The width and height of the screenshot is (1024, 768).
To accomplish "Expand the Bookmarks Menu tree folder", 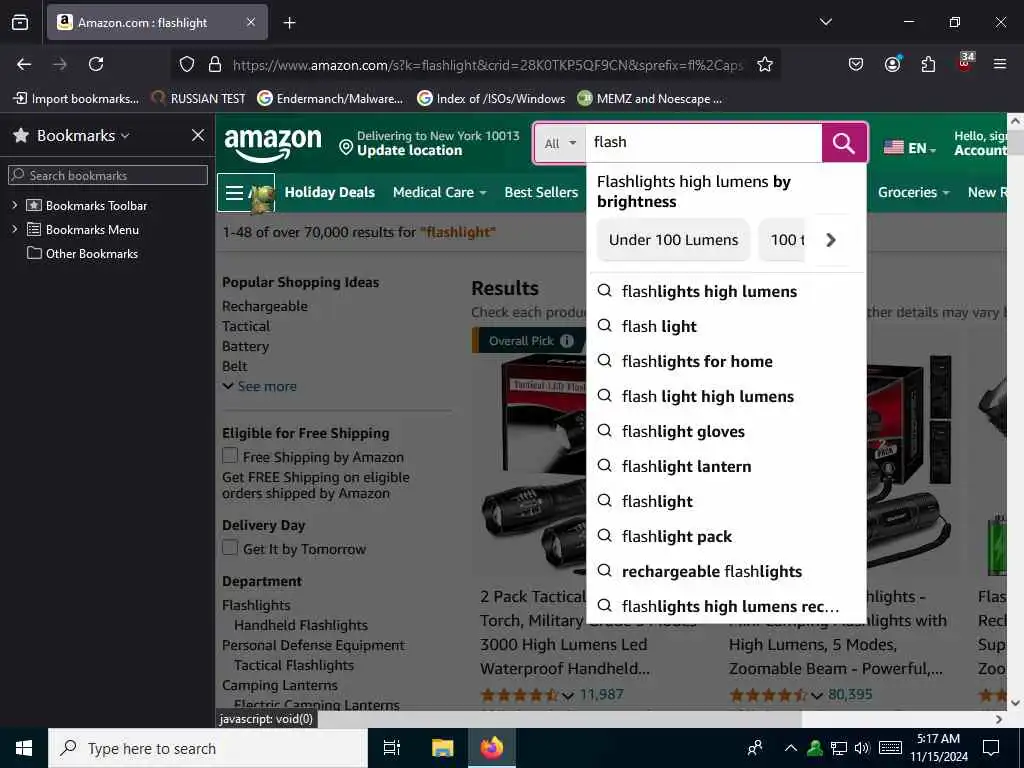I will tap(14, 230).
